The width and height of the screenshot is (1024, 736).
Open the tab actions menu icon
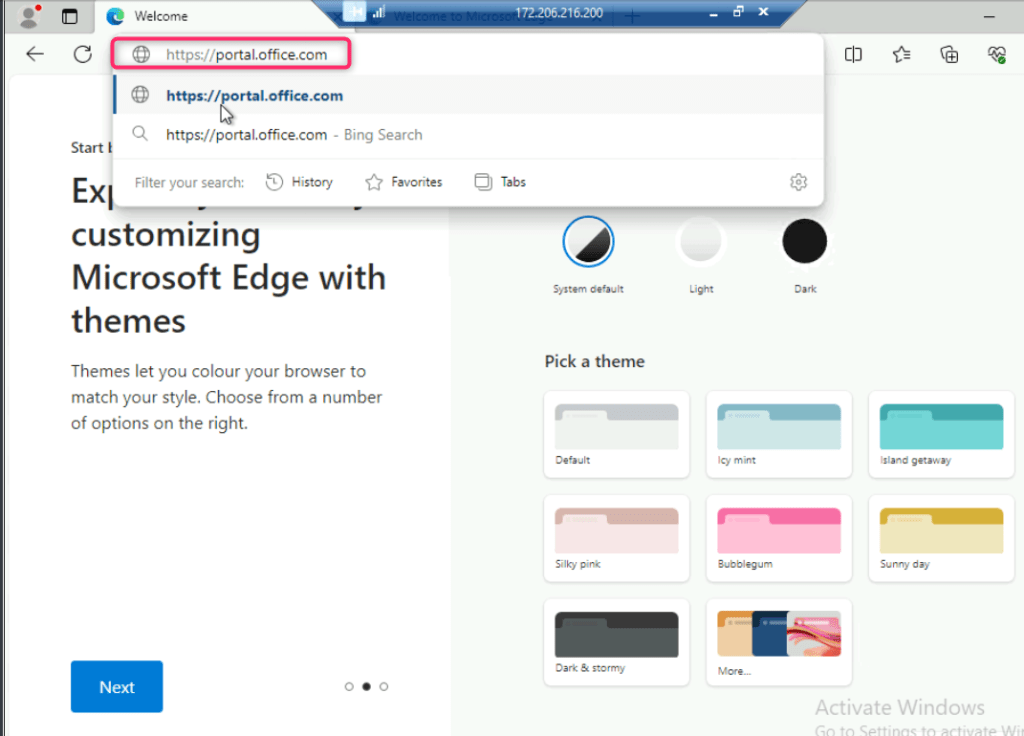tap(69, 16)
